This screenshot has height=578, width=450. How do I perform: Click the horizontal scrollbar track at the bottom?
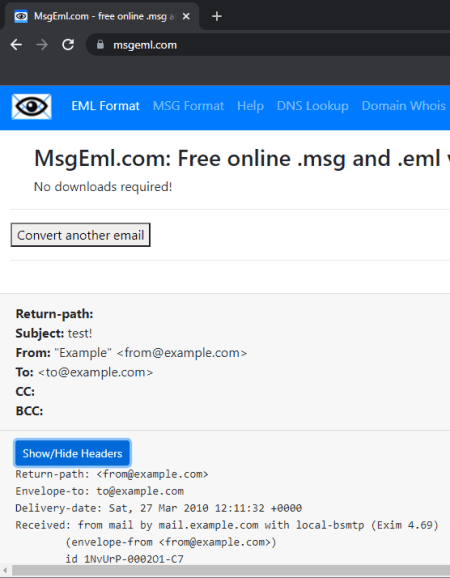click(231, 570)
